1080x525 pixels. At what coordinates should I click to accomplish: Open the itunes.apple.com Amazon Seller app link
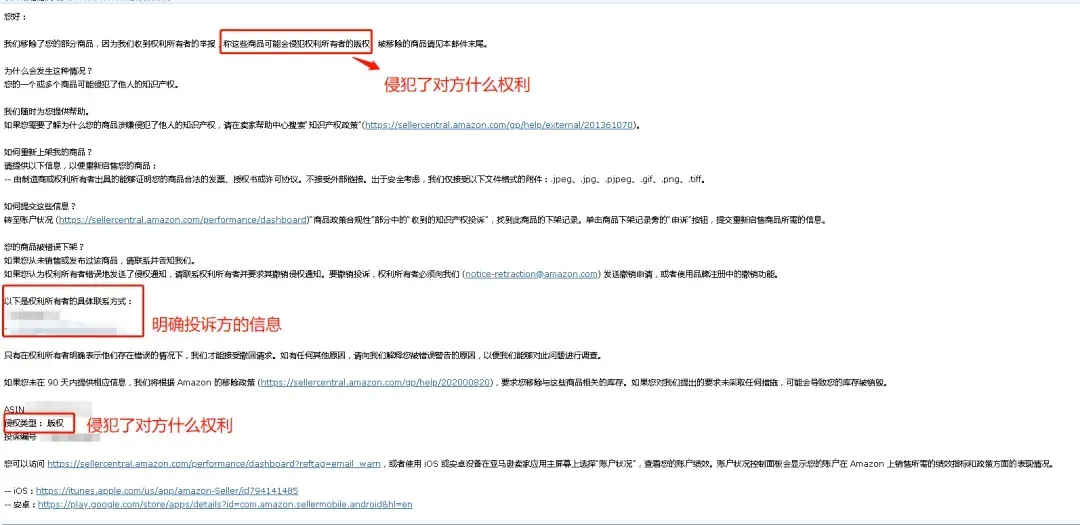click(x=167, y=491)
